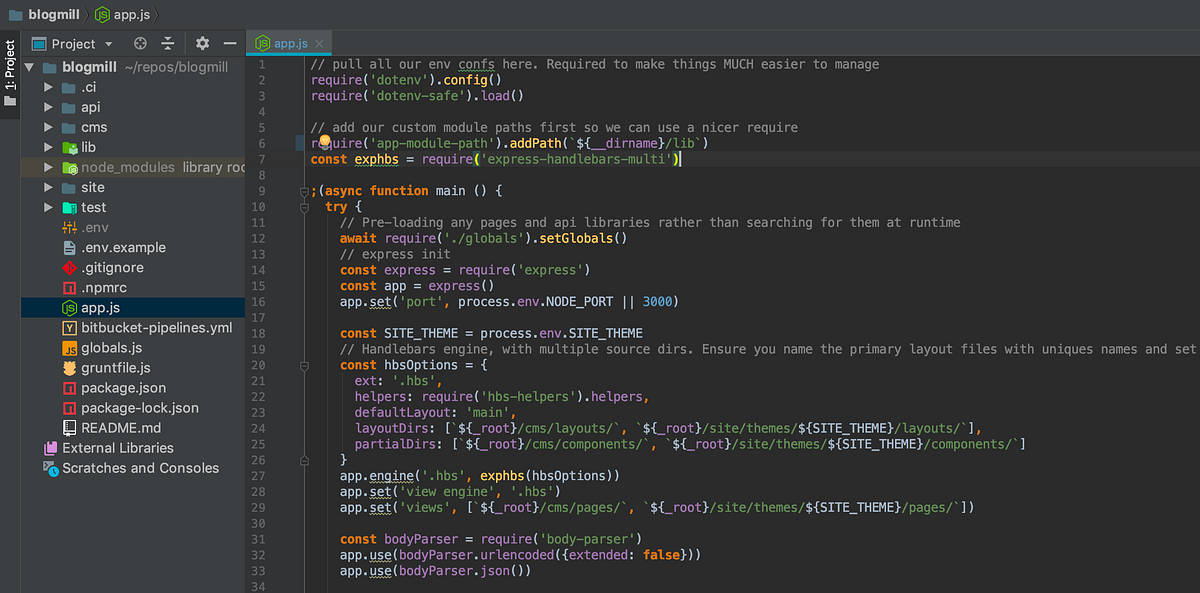This screenshot has width=1200, height=593.
Task: Click the Scratches and Consoles icon
Action: (x=50, y=468)
